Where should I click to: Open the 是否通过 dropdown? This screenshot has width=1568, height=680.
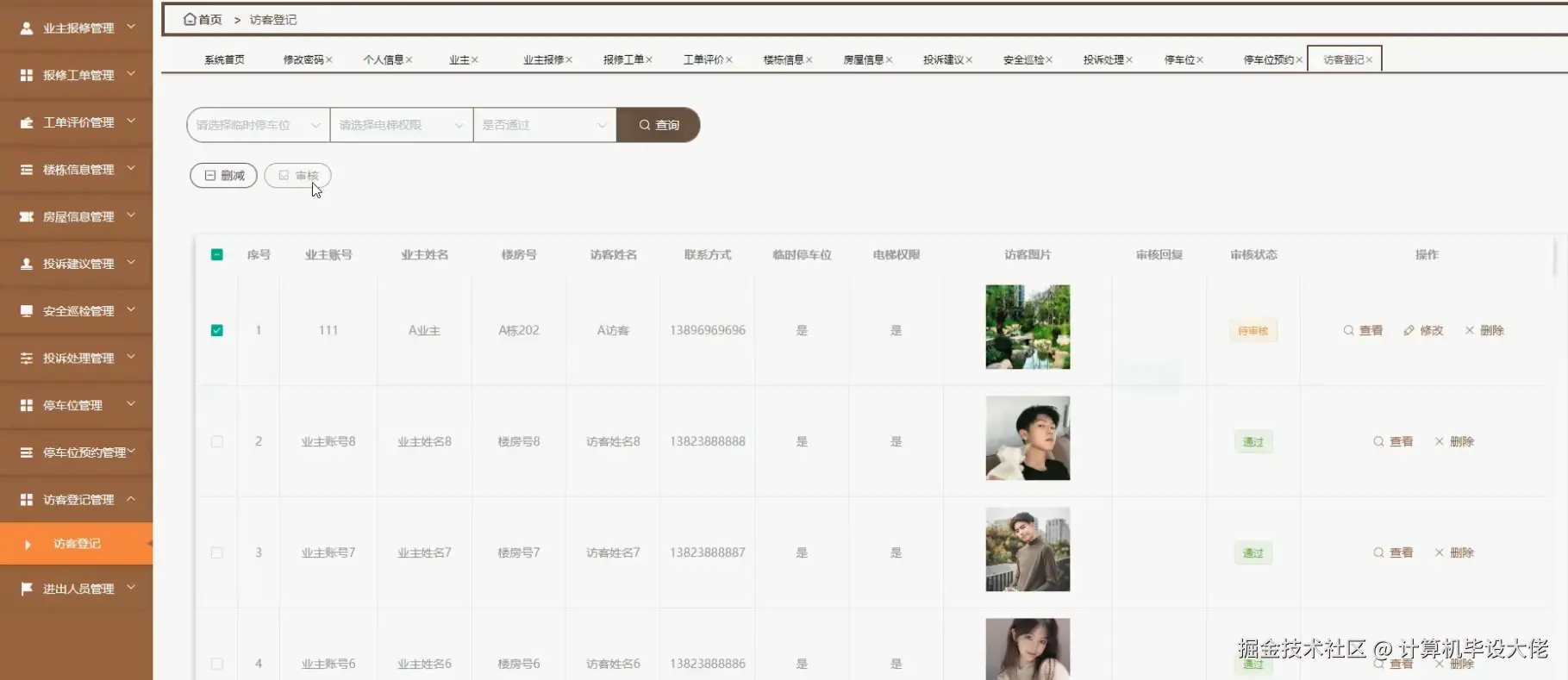click(x=545, y=125)
